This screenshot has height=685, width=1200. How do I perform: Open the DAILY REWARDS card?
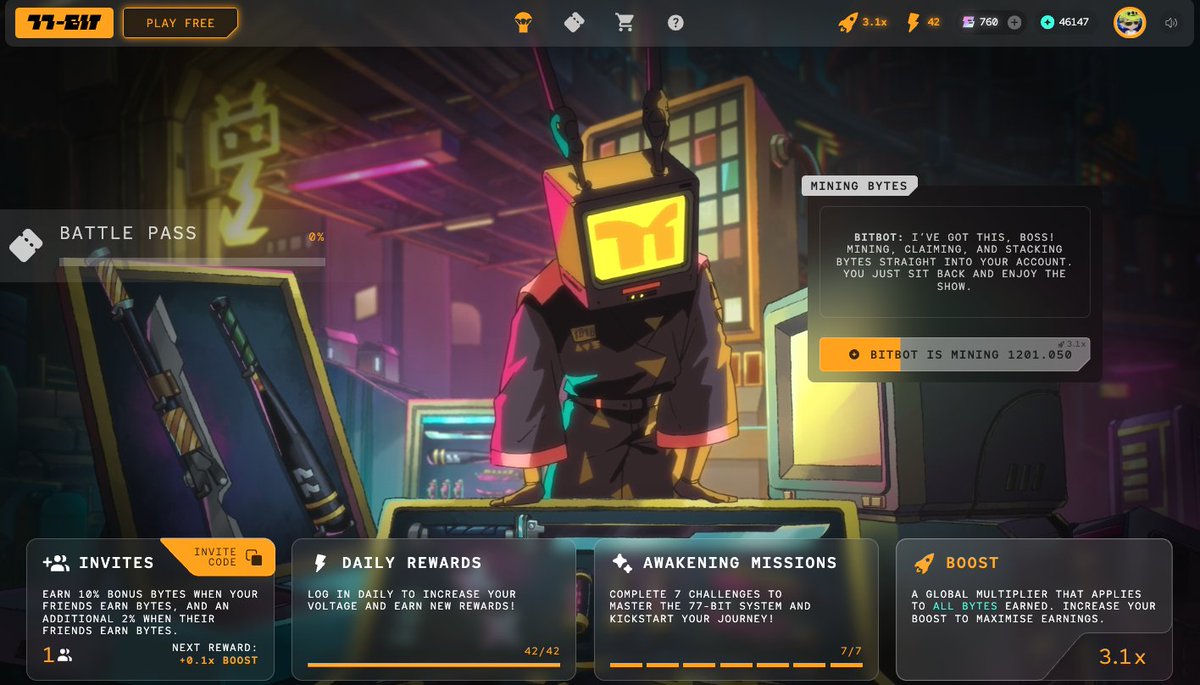coord(433,609)
